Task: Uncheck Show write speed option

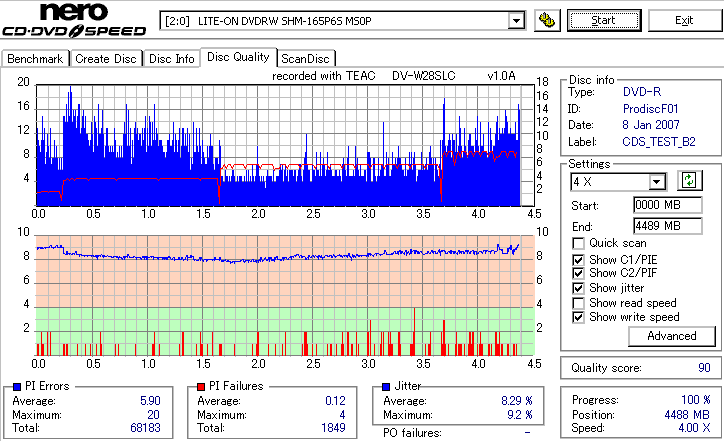Action: 578,317
